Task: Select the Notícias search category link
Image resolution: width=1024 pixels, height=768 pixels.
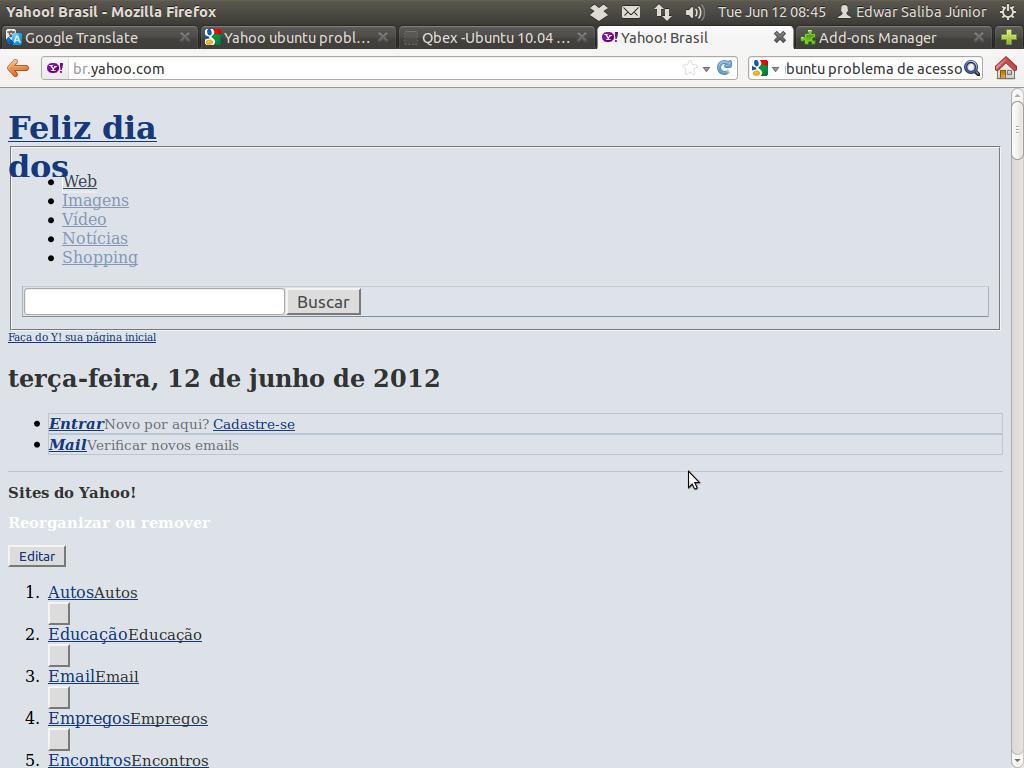Action: click(x=95, y=238)
